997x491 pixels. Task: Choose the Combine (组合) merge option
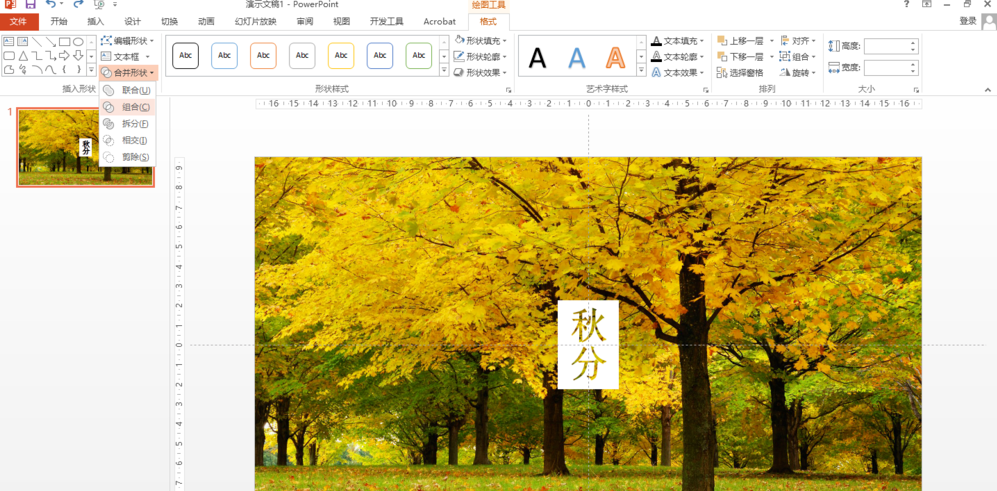(128, 107)
